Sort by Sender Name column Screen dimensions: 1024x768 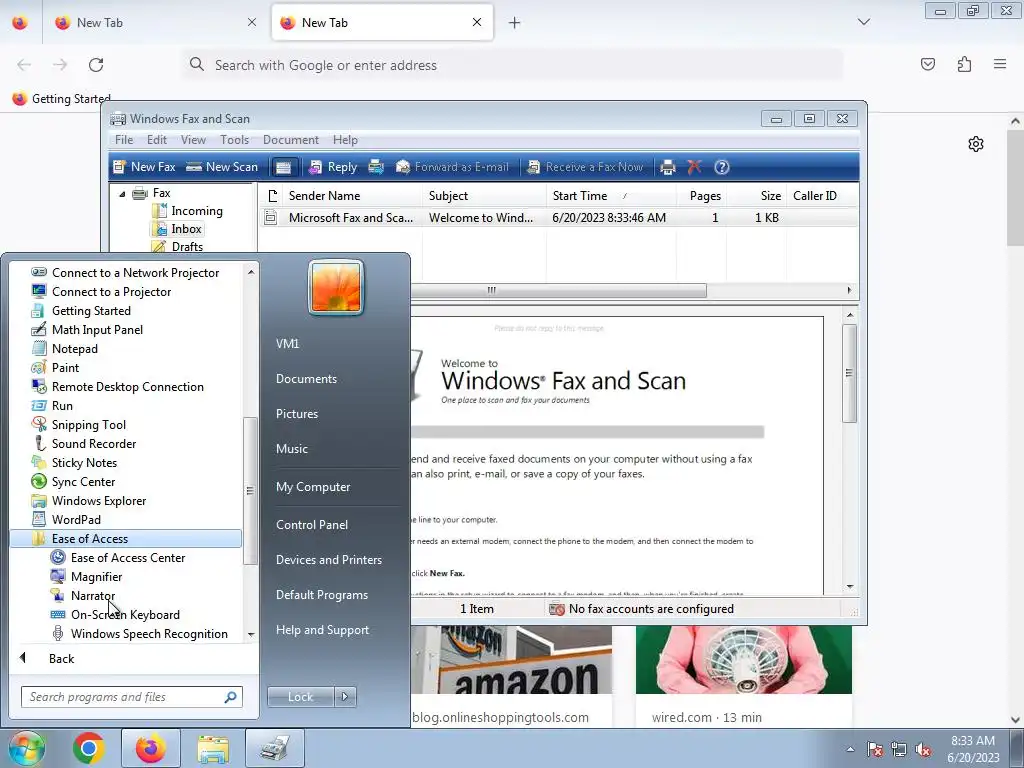point(325,196)
